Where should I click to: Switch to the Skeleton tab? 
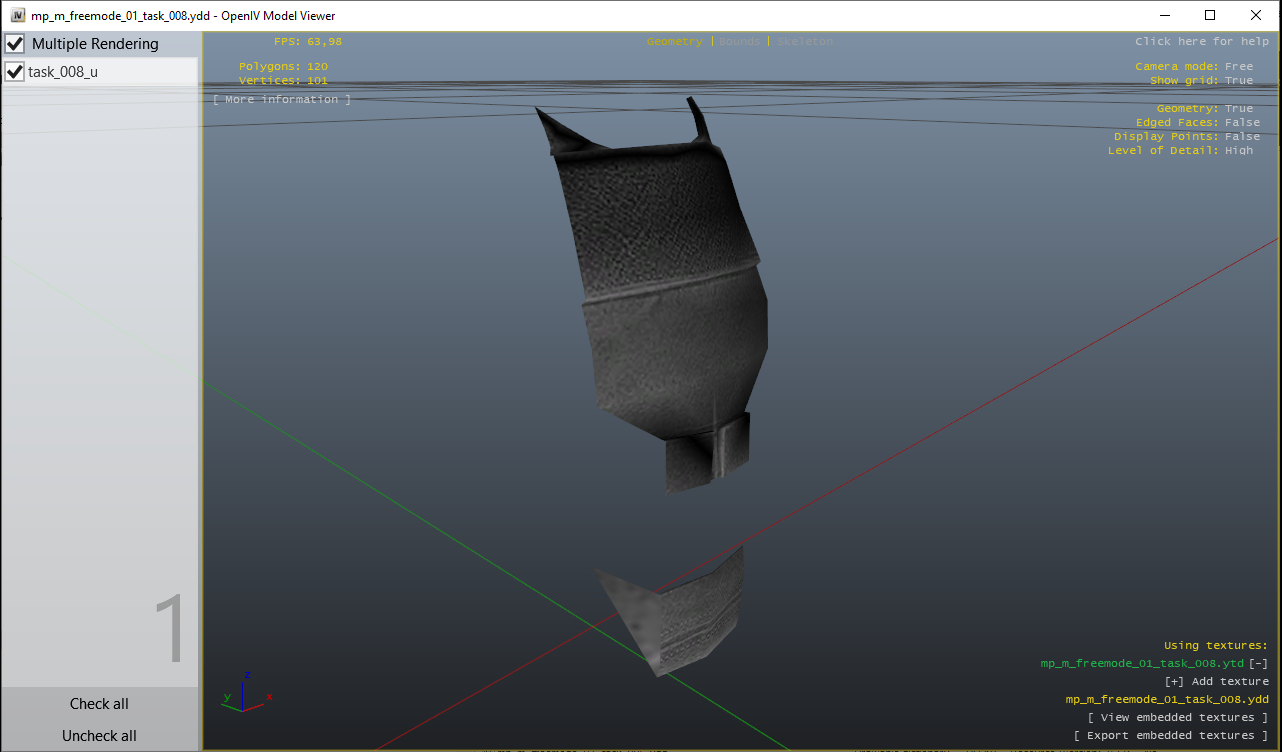point(805,41)
